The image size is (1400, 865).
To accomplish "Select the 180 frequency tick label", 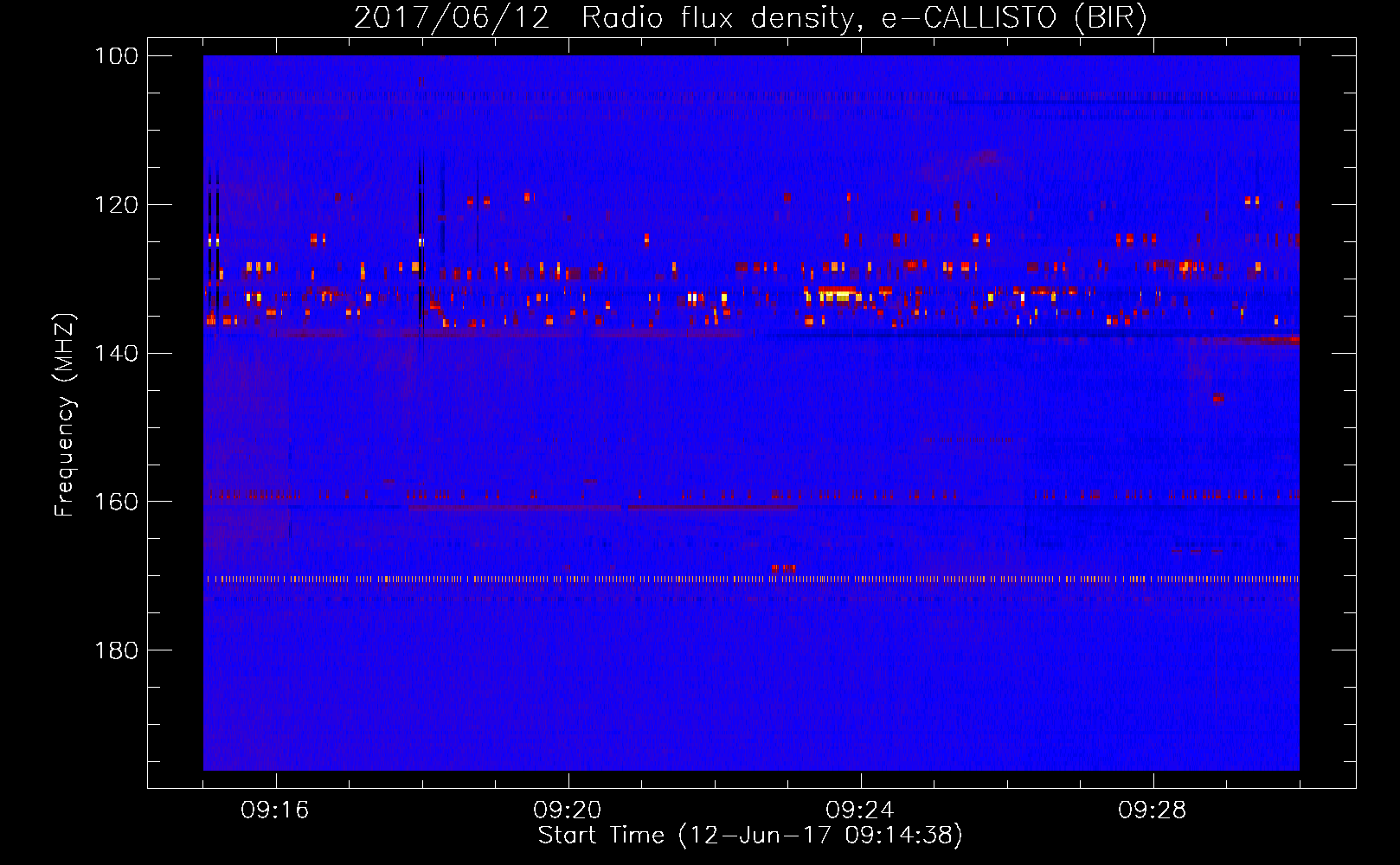I will click(117, 650).
